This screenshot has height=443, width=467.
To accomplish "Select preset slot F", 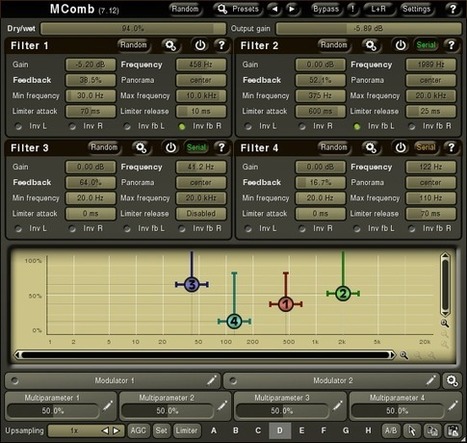I will (324, 431).
